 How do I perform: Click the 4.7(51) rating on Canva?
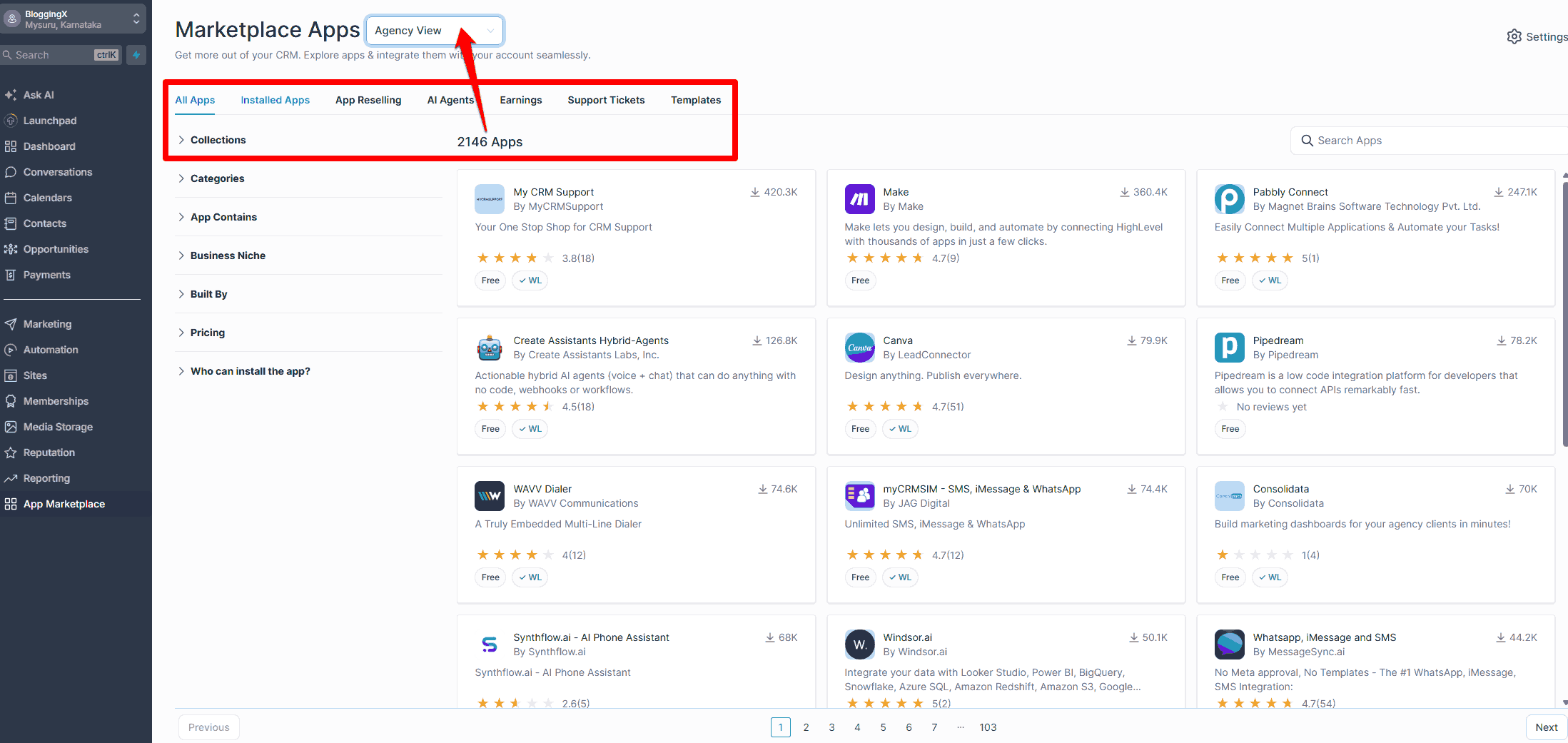pyautogui.click(x=947, y=407)
